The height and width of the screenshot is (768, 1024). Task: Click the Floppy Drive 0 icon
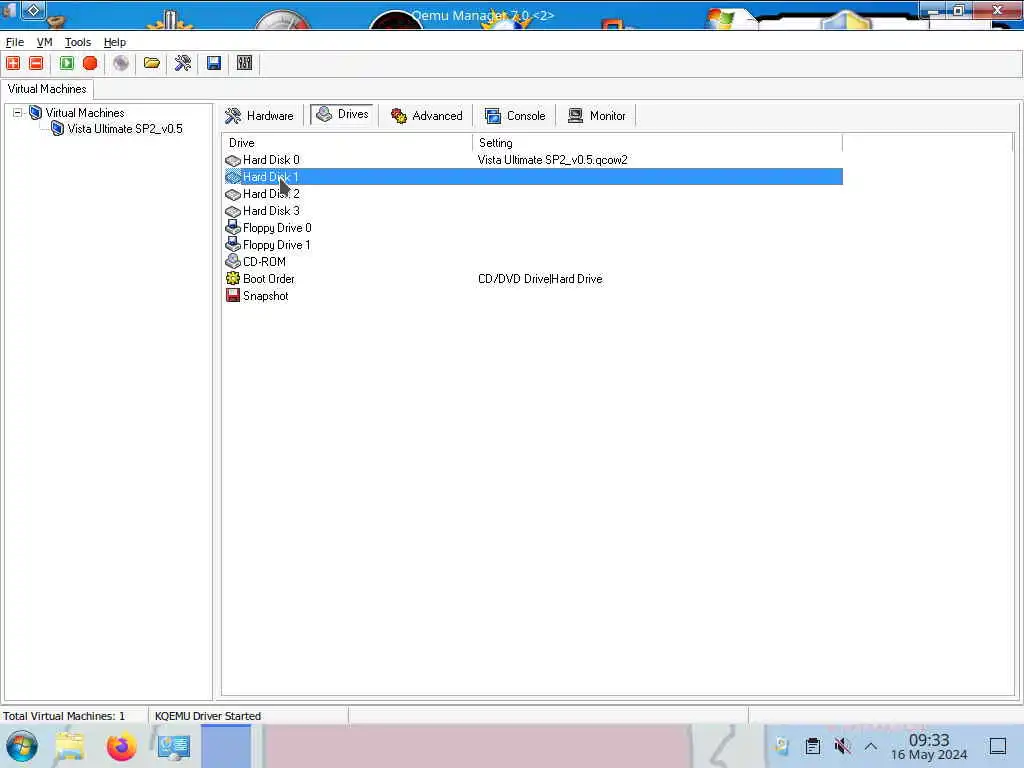[233, 227]
